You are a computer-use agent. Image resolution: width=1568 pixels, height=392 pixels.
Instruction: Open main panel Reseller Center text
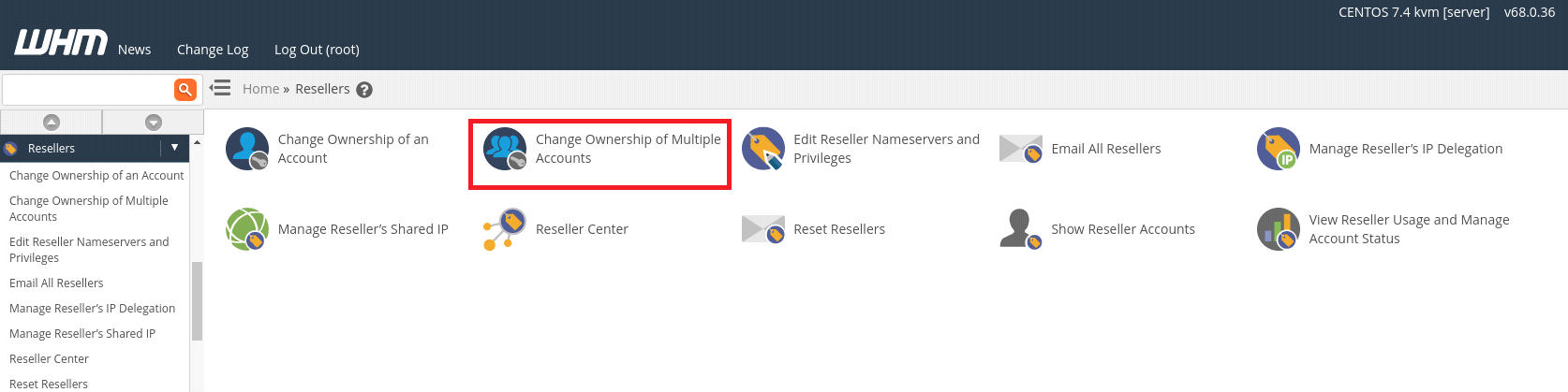(582, 229)
